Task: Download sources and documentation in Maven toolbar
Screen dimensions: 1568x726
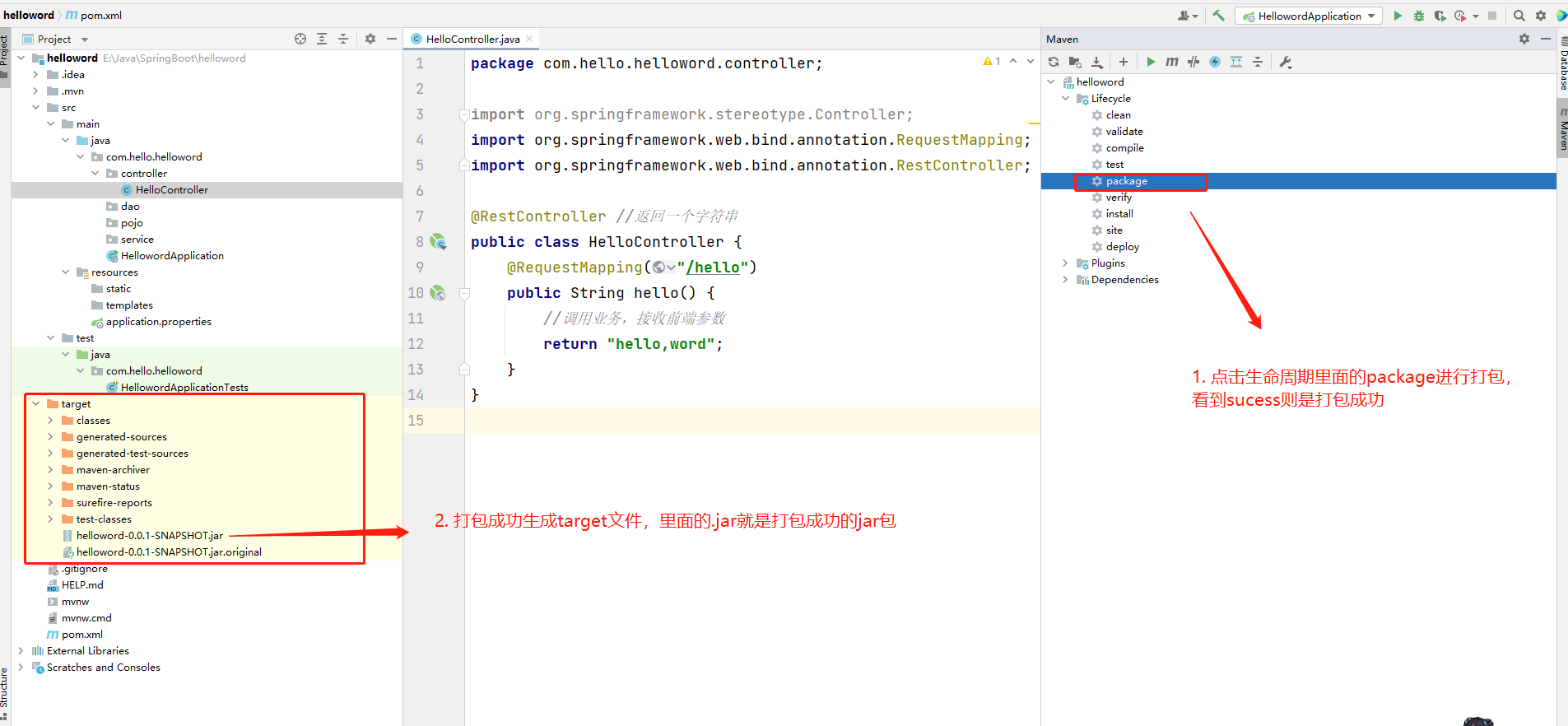Action: click(x=1097, y=62)
